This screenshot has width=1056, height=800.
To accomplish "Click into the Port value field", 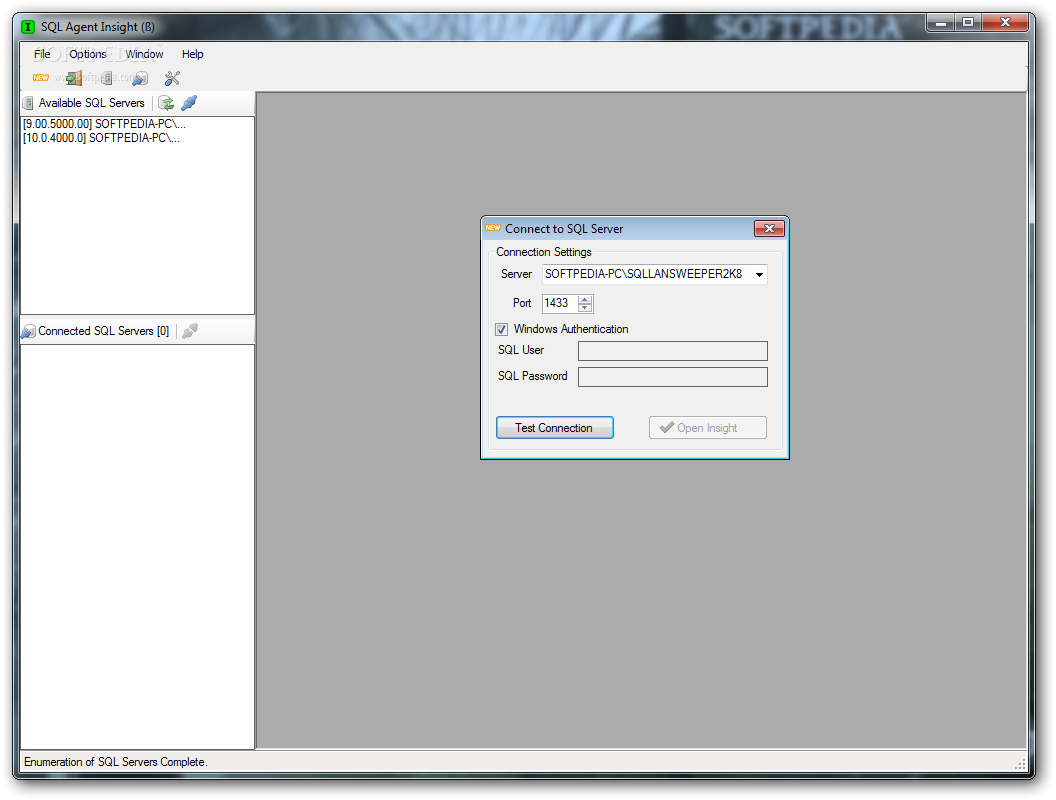I will pos(560,304).
